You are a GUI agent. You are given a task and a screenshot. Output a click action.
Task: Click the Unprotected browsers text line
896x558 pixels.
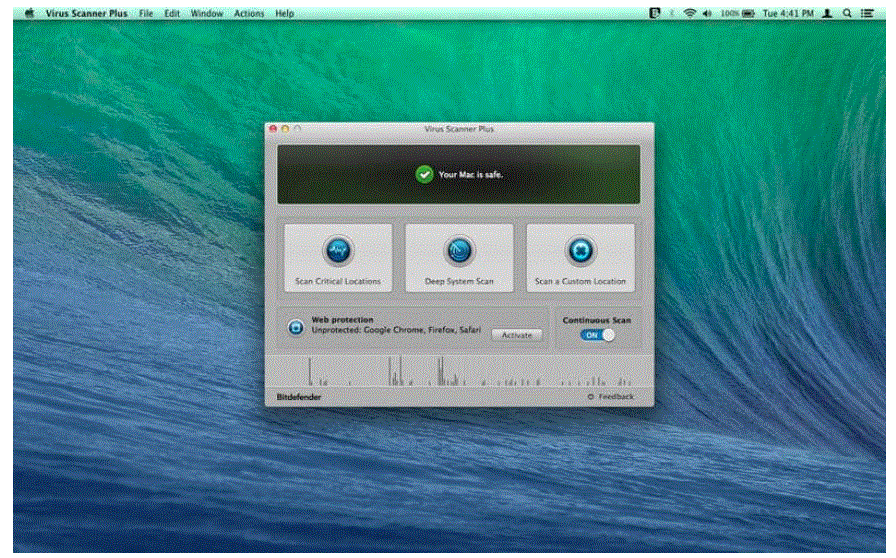(396, 330)
